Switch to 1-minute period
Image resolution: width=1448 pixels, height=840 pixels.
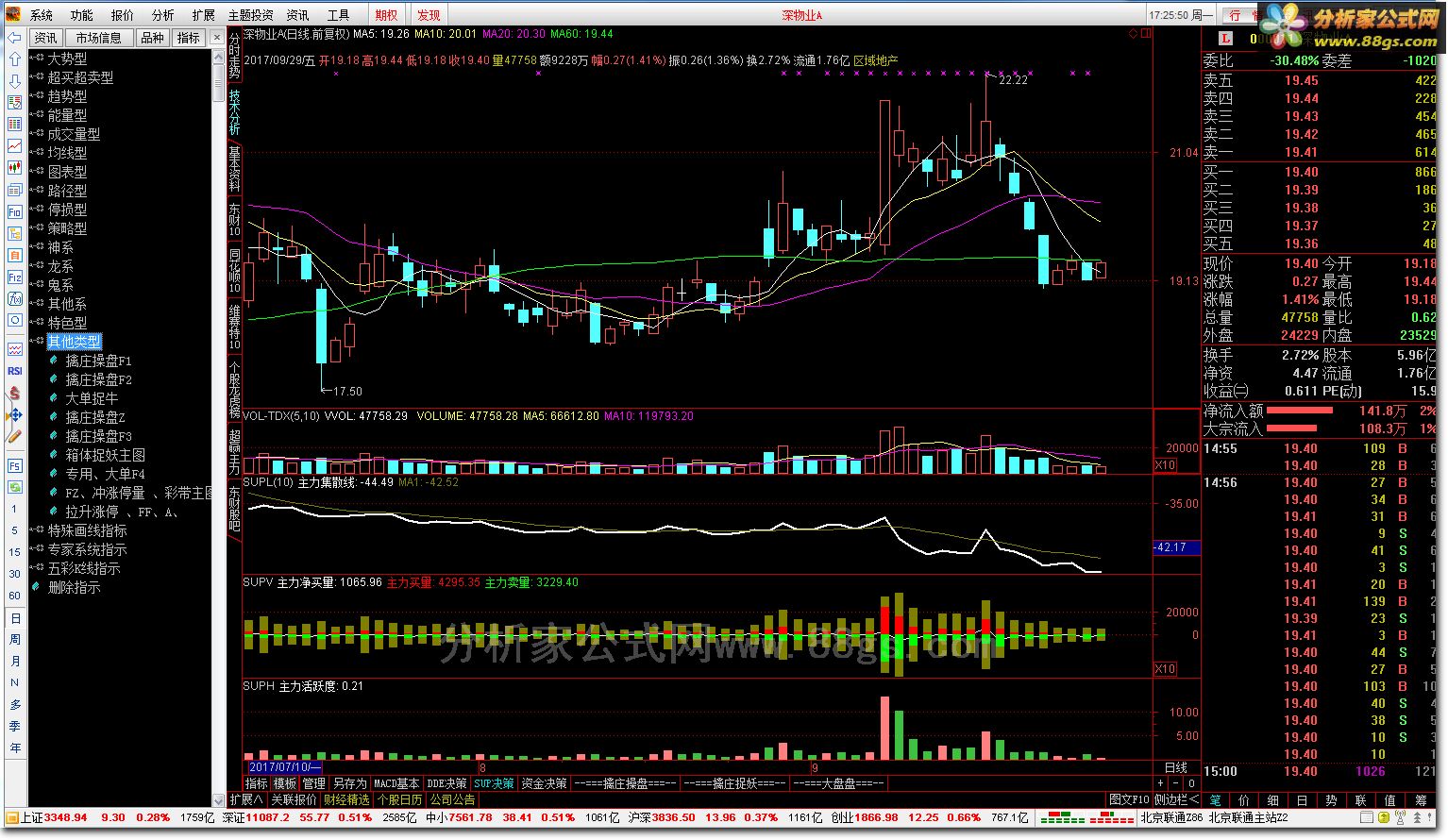(x=14, y=509)
